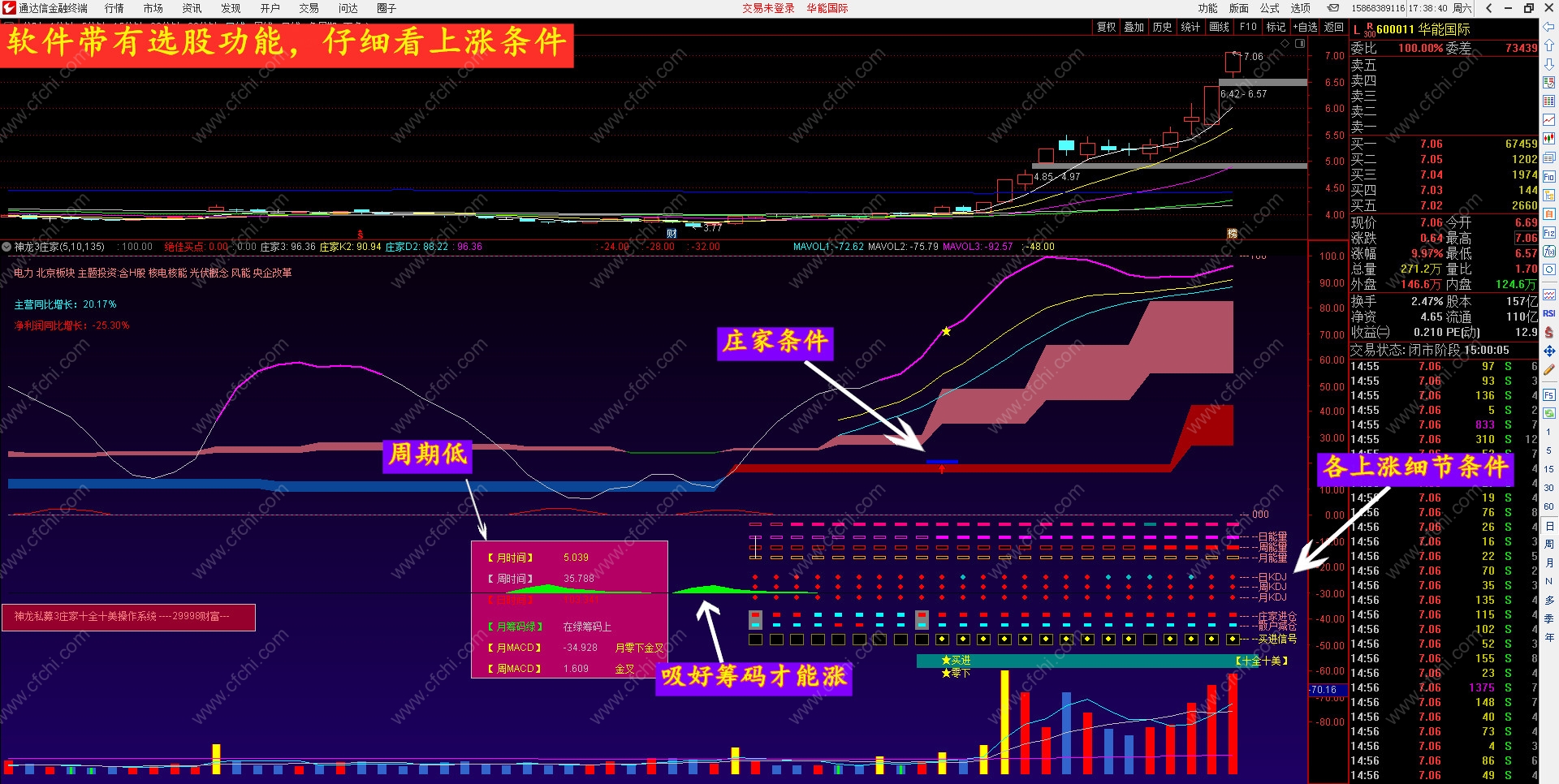Open the 公式 menu
This screenshot has height=784, width=1559.
(1270, 8)
